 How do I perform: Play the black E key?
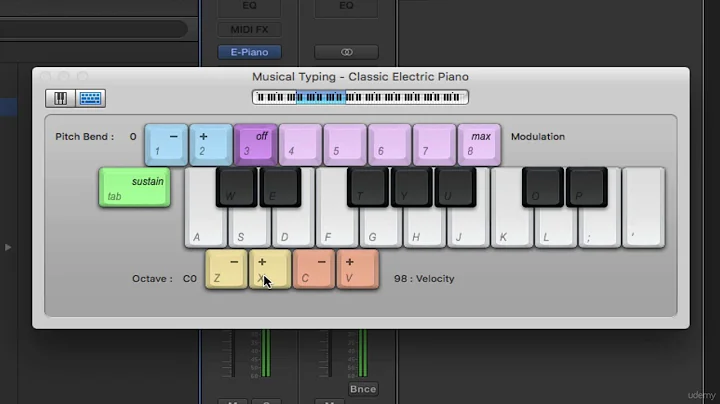tap(280, 187)
